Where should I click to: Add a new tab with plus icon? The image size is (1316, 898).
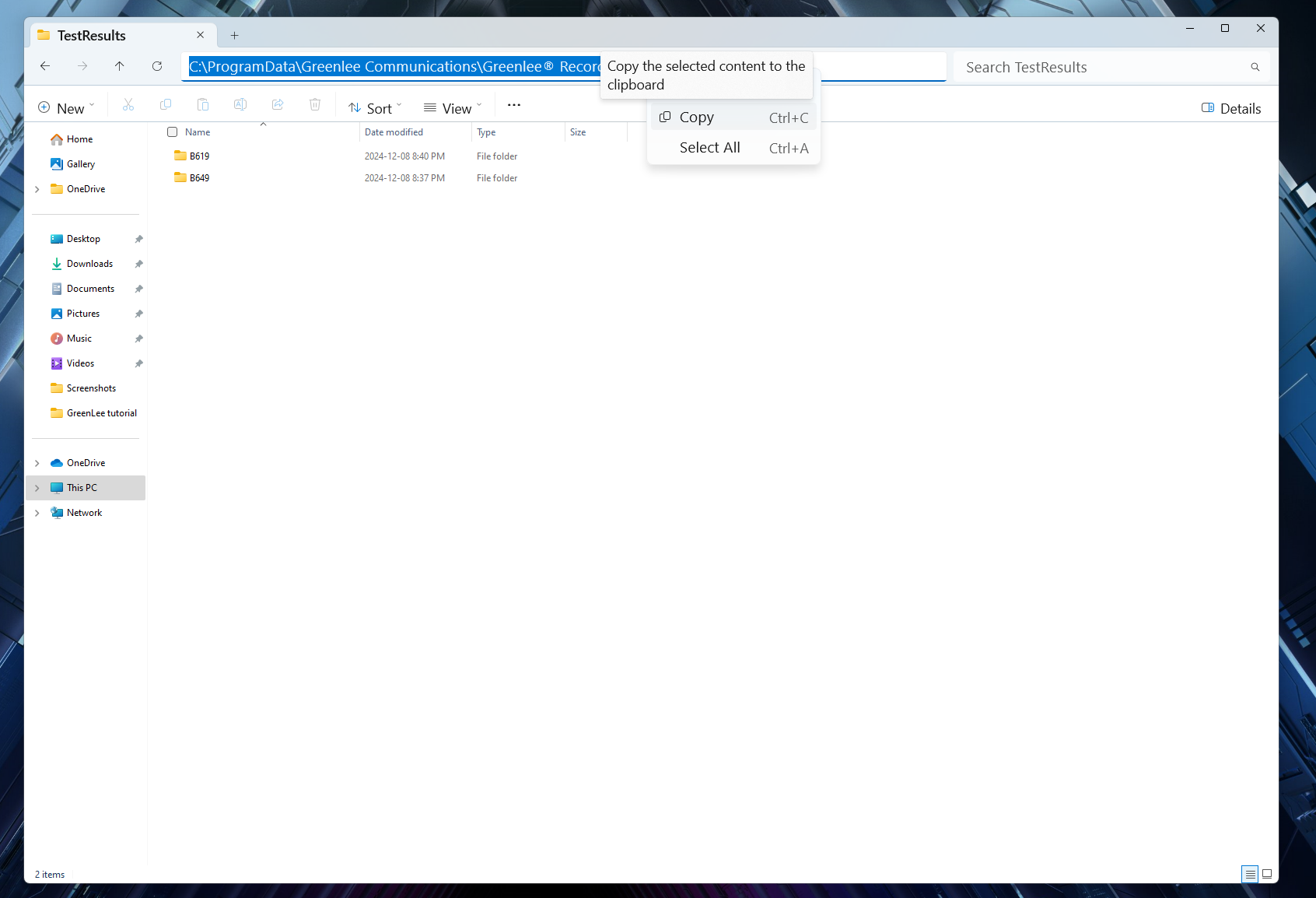click(x=234, y=35)
